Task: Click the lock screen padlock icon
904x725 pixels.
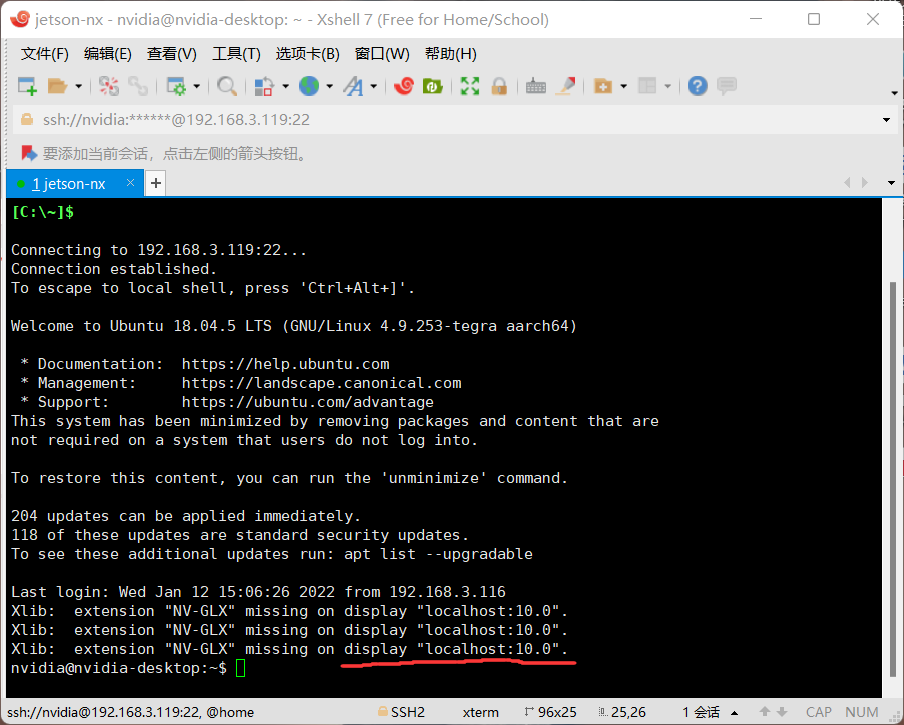Action: pos(499,86)
